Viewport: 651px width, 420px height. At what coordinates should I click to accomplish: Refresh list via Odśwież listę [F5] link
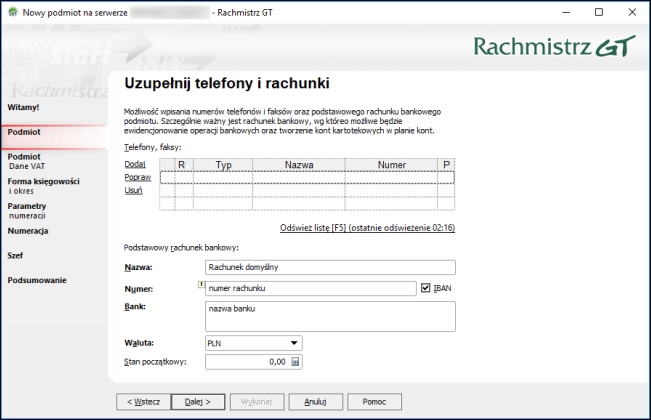pos(367,228)
